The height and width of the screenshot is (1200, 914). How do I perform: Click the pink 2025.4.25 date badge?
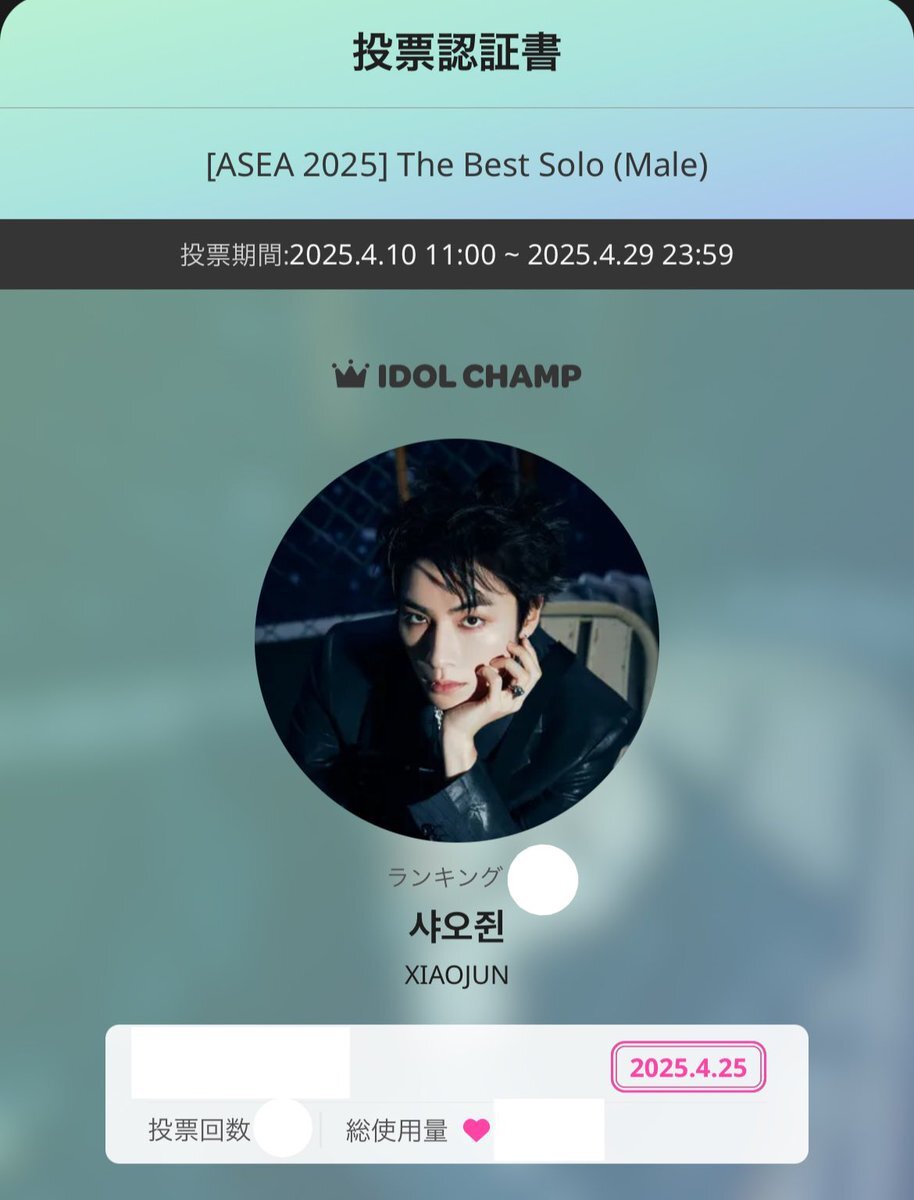coord(688,1068)
